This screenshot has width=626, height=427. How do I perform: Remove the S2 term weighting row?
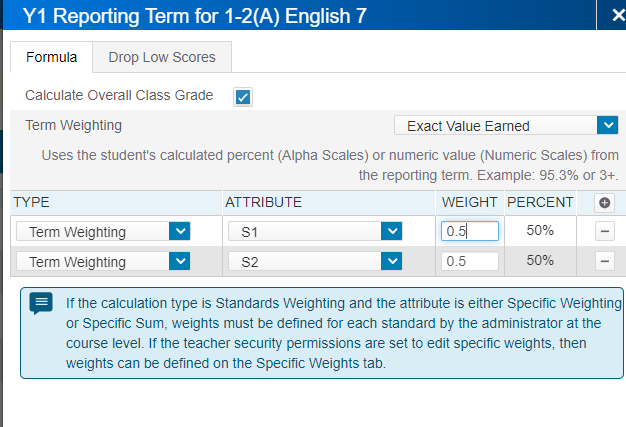[x=604, y=261]
